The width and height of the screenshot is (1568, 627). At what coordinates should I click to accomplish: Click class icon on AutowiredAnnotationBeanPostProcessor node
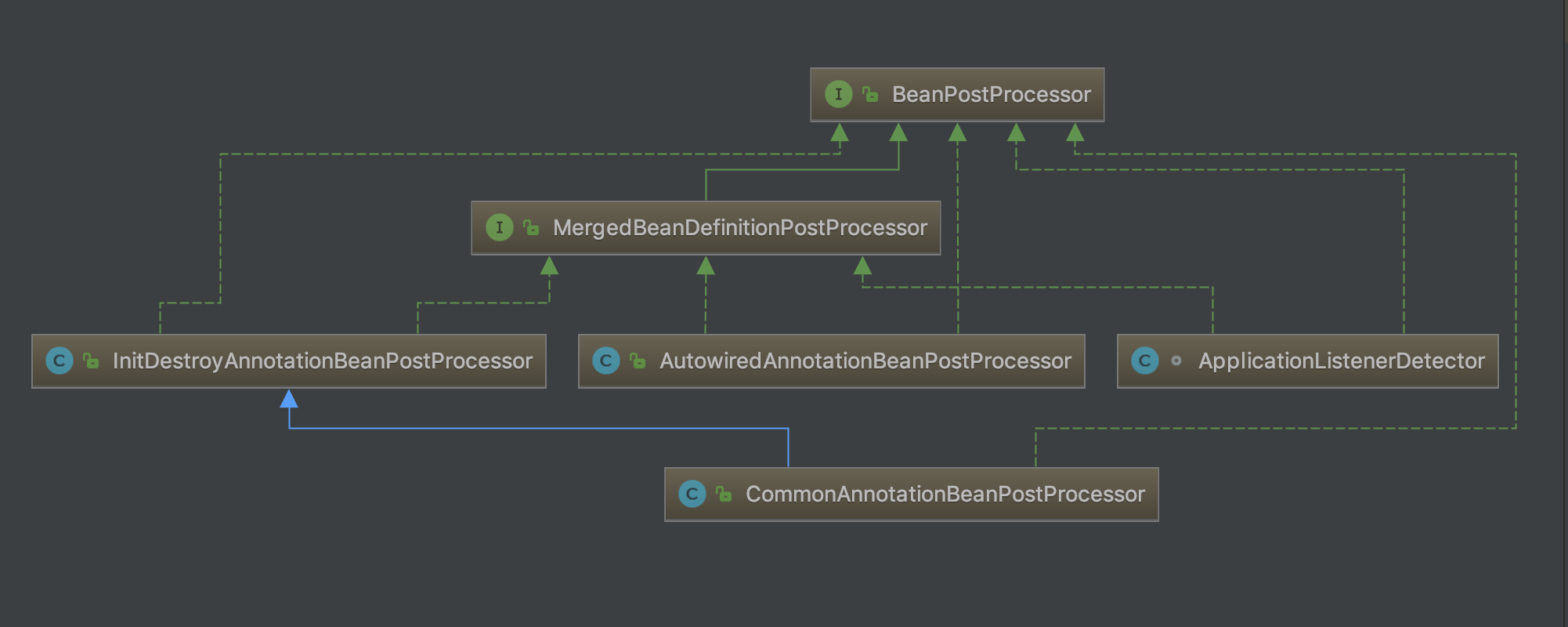tap(606, 361)
